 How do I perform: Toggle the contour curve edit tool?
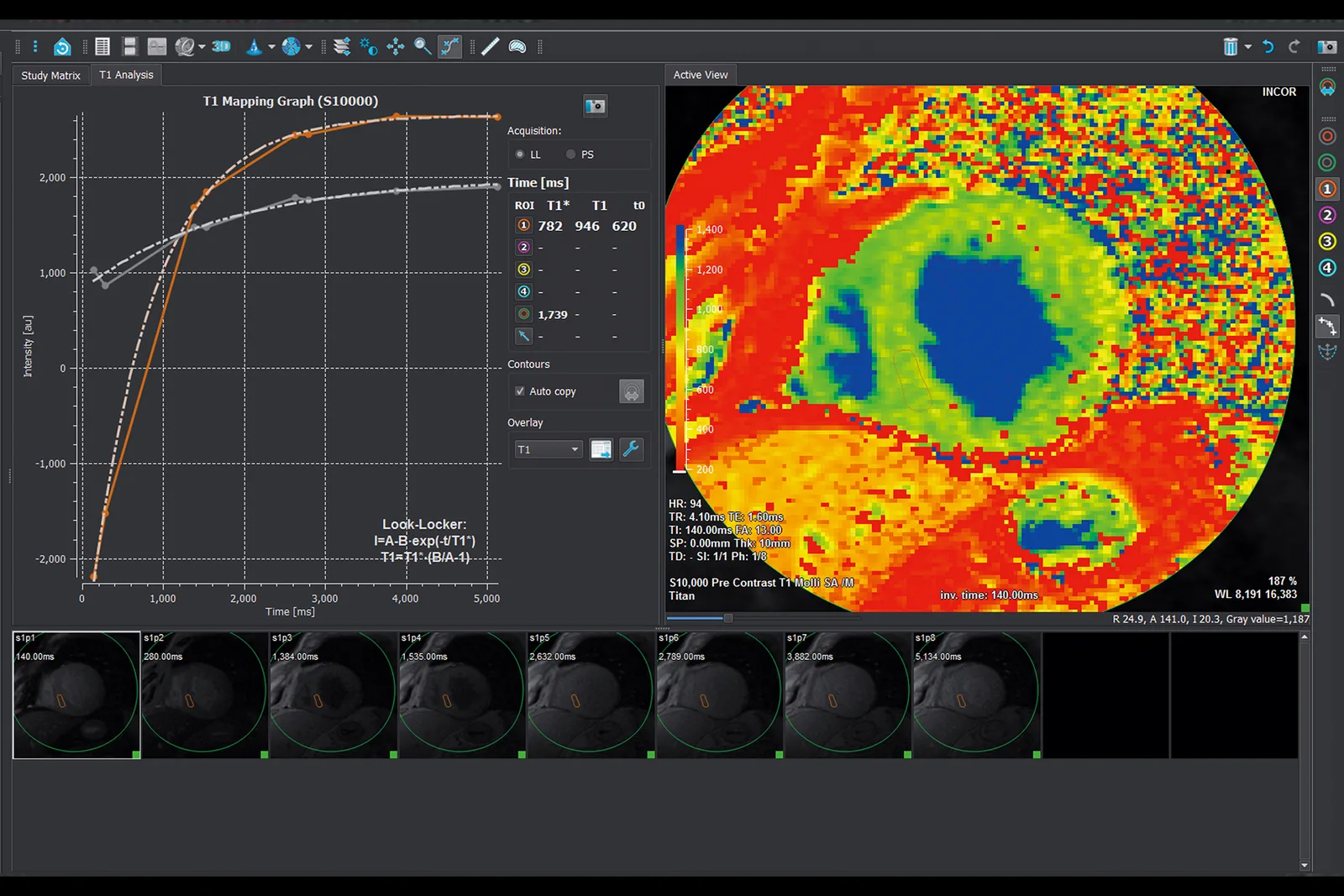pos(450,47)
